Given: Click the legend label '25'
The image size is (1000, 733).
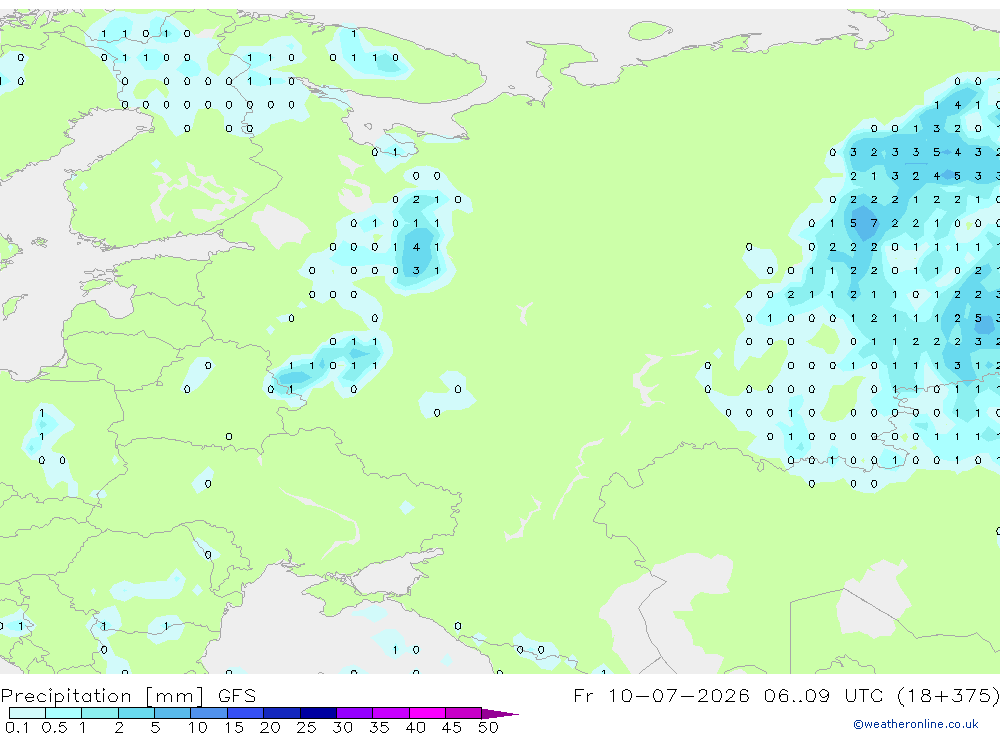Looking at the screenshot, I should point(306,727).
